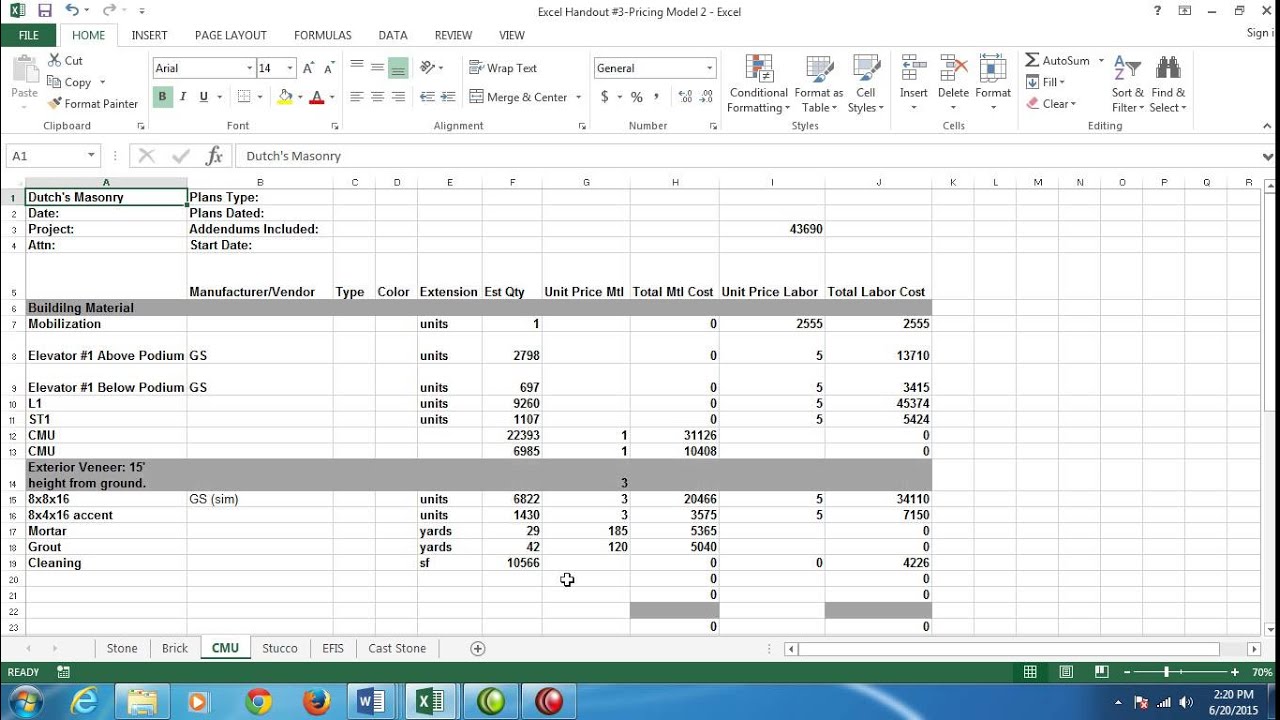The width and height of the screenshot is (1280, 720).
Task: Switch to the PAGE LAYOUT tab
Action: tap(231, 35)
